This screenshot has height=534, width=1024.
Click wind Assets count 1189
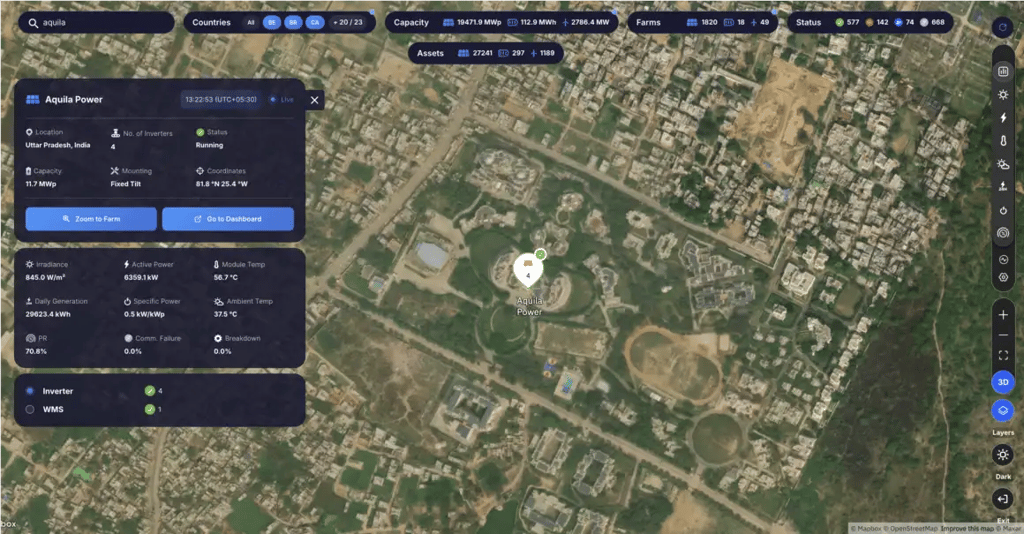(x=542, y=54)
